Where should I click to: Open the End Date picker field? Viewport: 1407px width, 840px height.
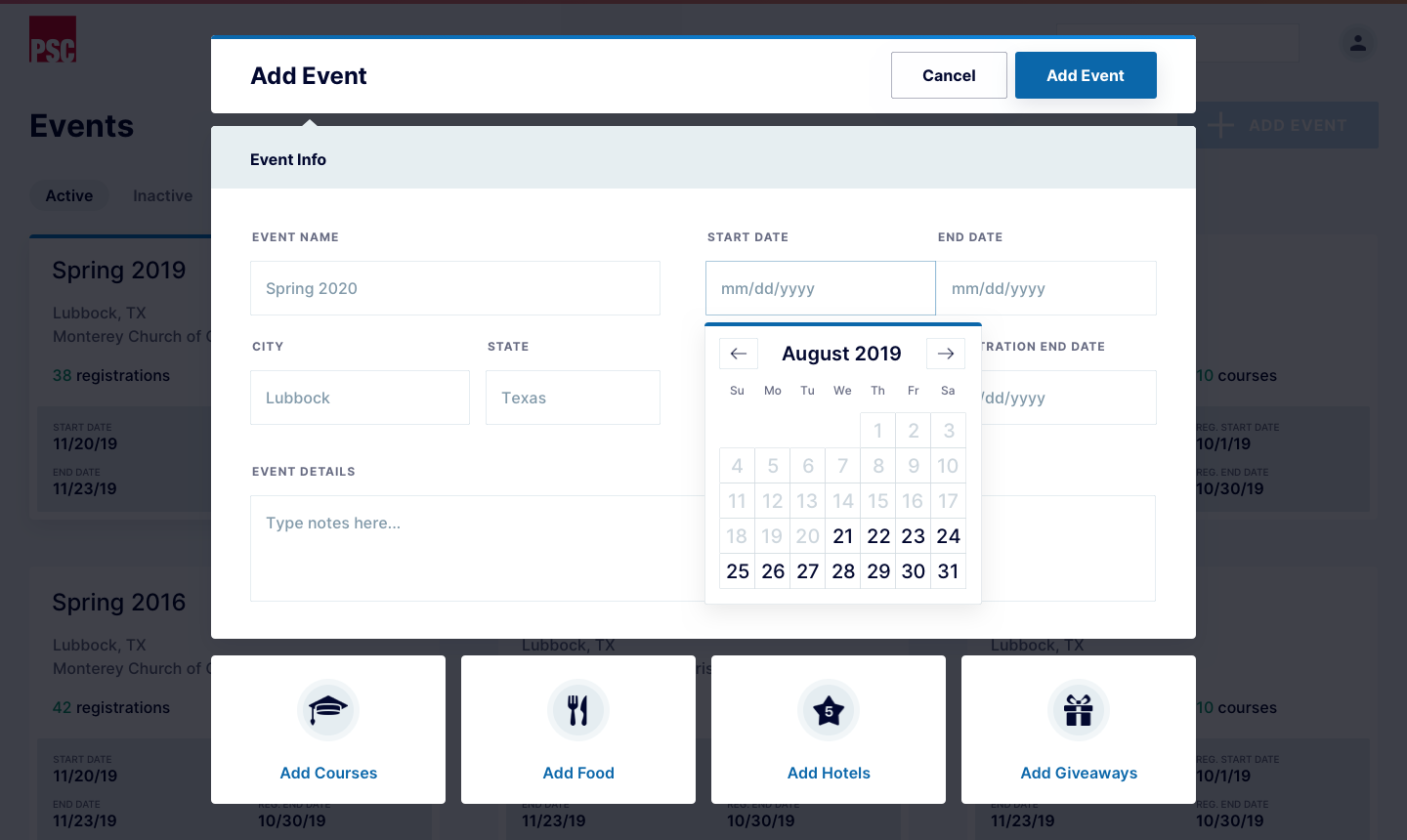click(x=1045, y=288)
